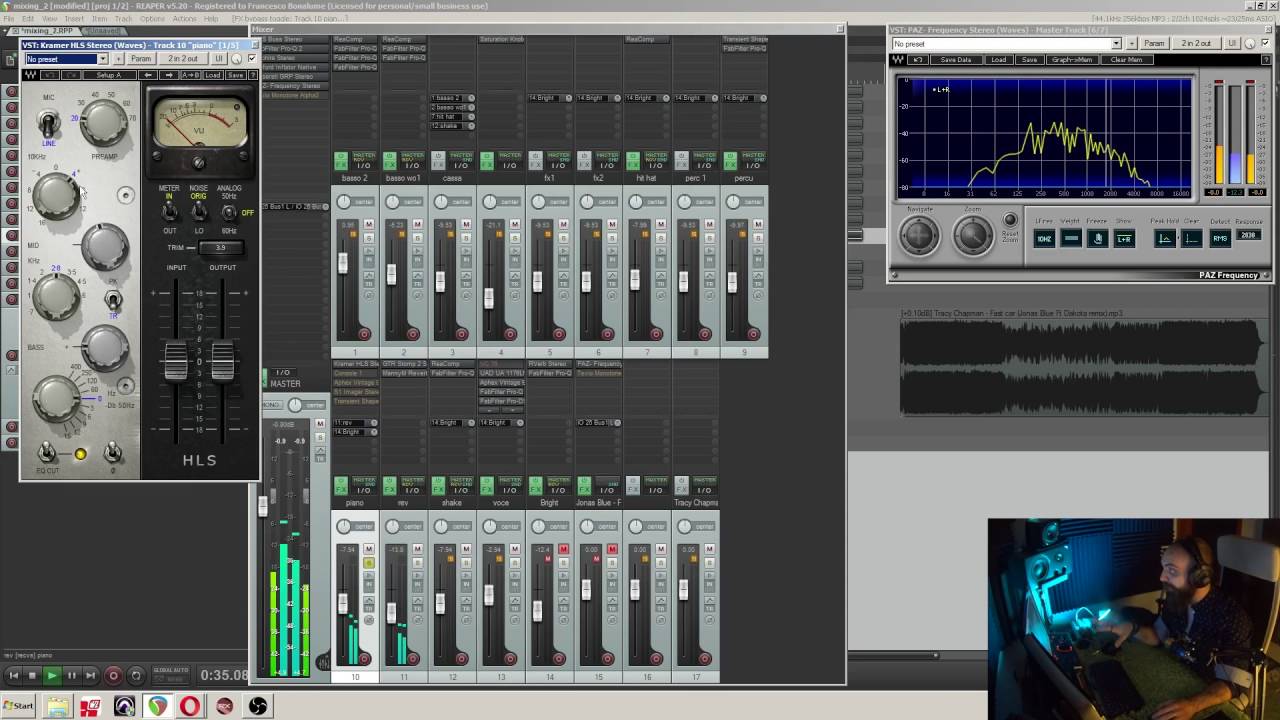Open the File menu
This screenshot has height=720, width=1280.
pyautogui.click(x=9, y=19)
